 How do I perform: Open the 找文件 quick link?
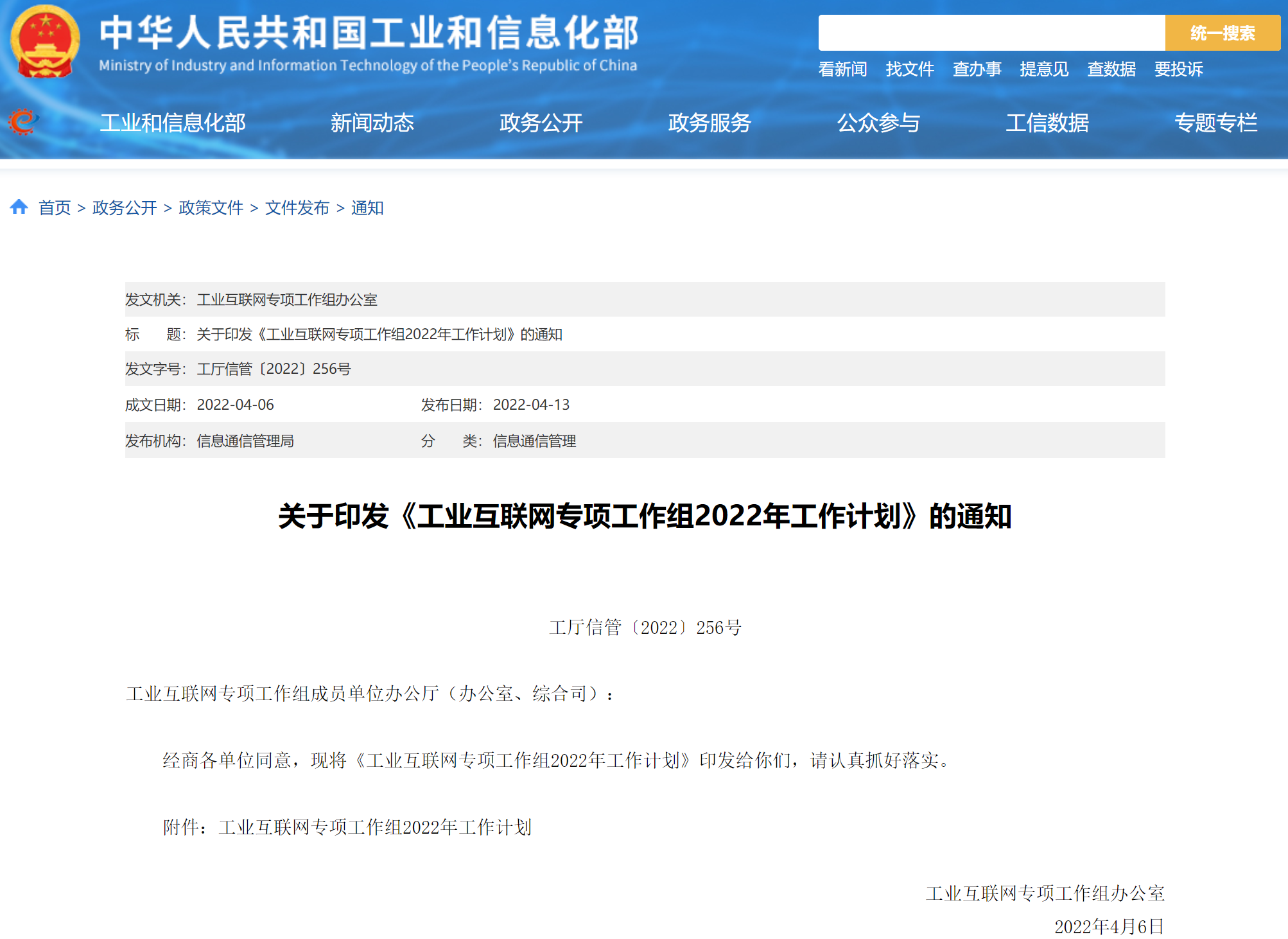910,69
